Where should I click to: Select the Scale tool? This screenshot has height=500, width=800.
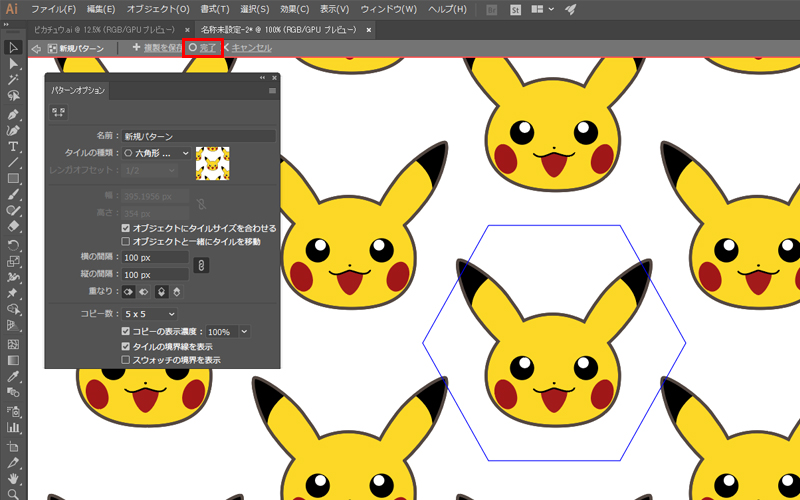[13, 261]
